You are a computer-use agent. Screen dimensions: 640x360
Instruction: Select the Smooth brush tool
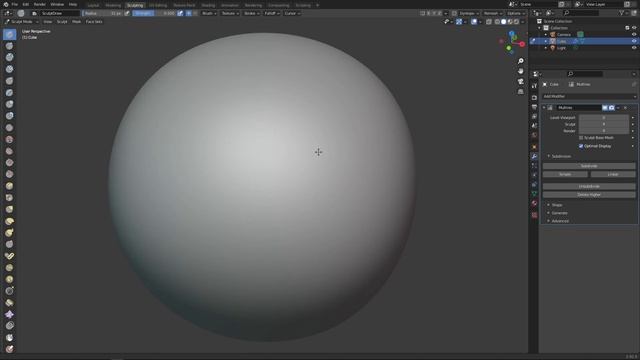coord(9,140)
